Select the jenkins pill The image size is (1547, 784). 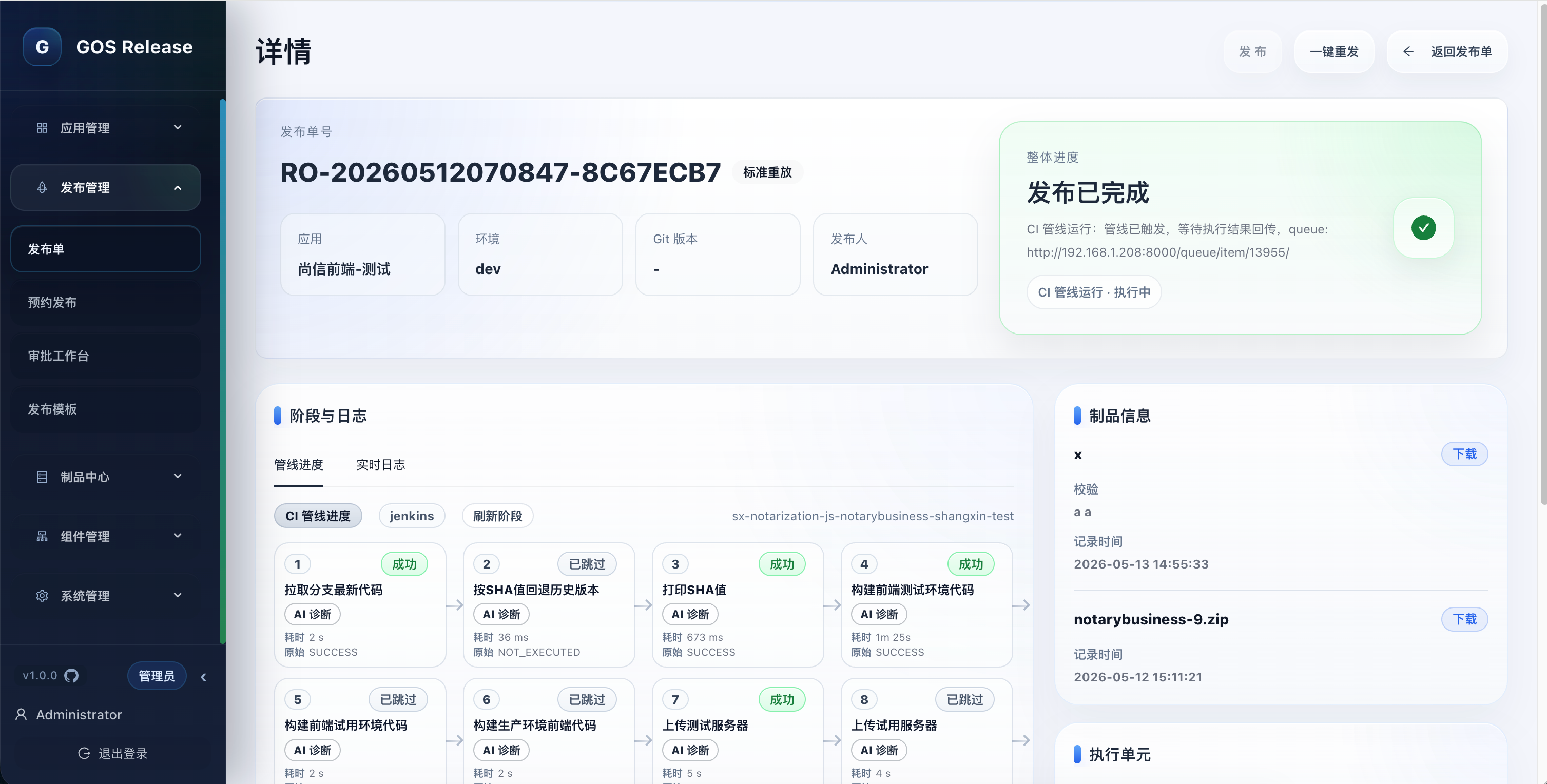411,516
